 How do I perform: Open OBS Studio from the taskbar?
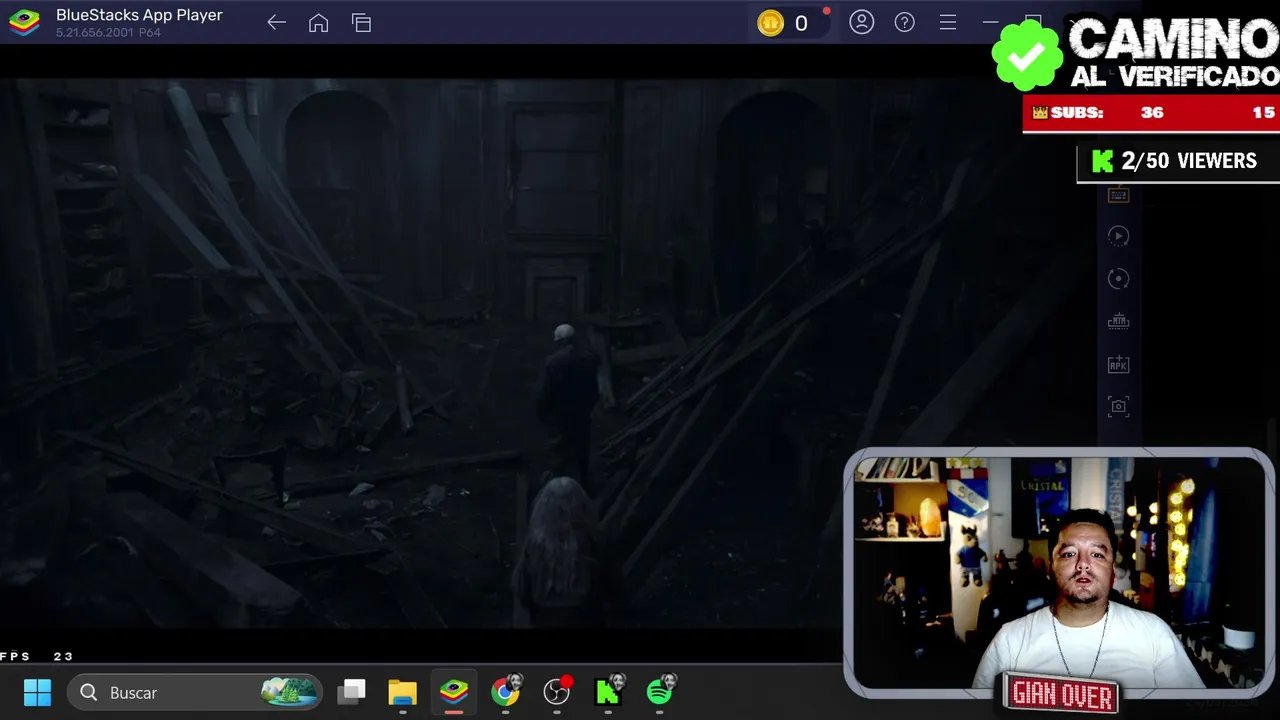(557, 691)
